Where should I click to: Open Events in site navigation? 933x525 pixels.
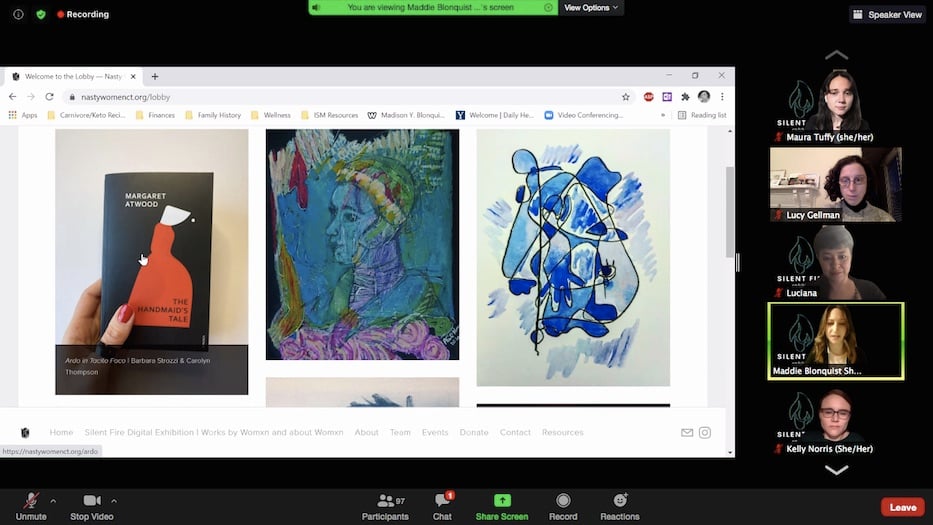click(435, 433)
